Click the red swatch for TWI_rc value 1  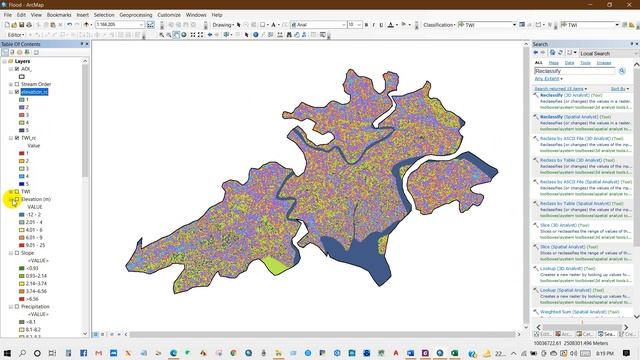[x=22, y=153]
